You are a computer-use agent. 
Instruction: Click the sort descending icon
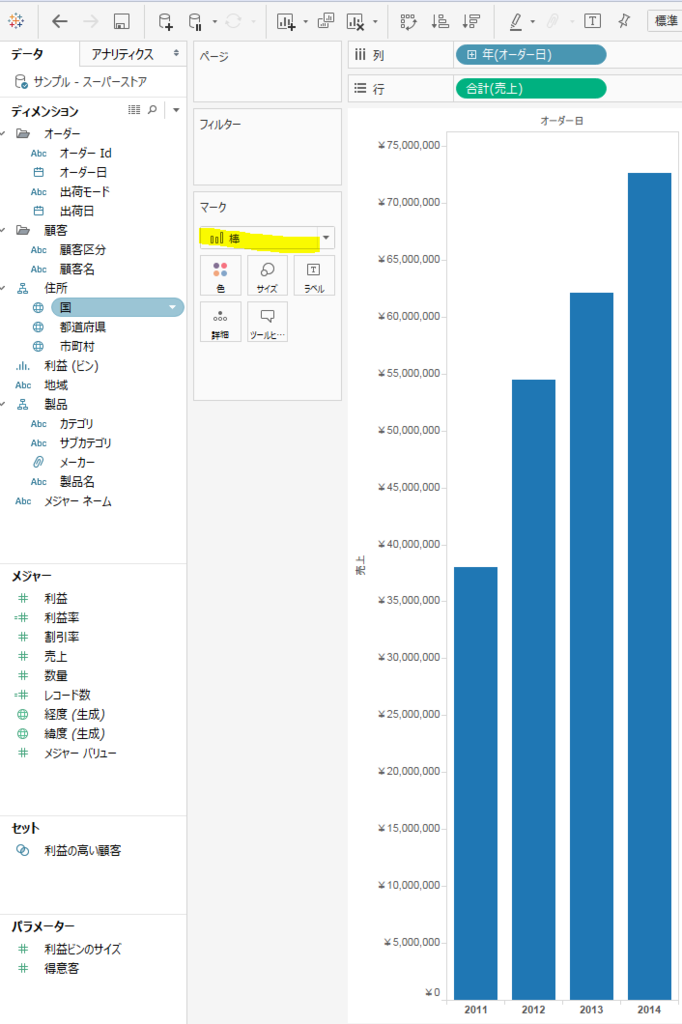point(471,22)
